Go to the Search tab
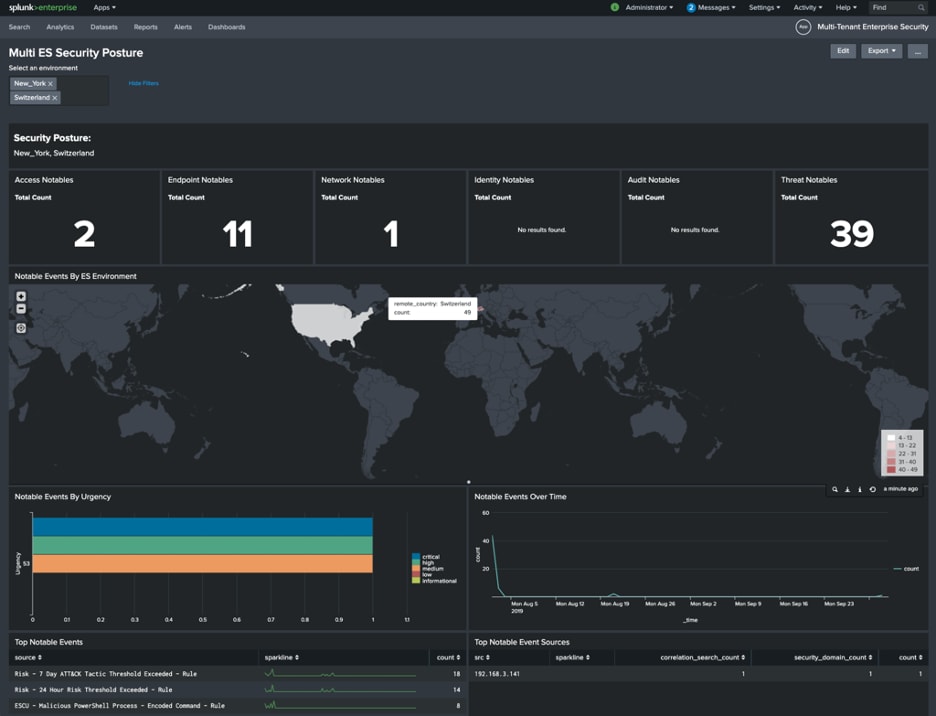Viewport: 936px width, 716px height. pos(19,27)
